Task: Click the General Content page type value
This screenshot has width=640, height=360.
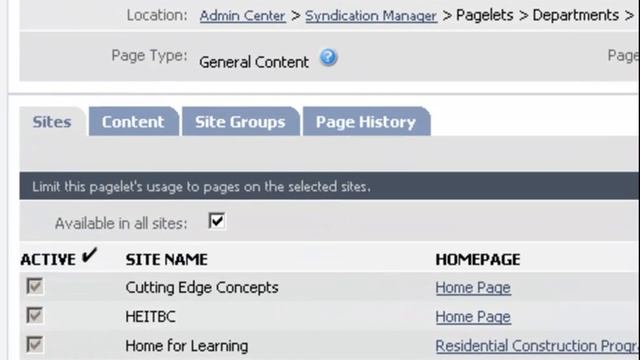Action: [x=254, y=62]
